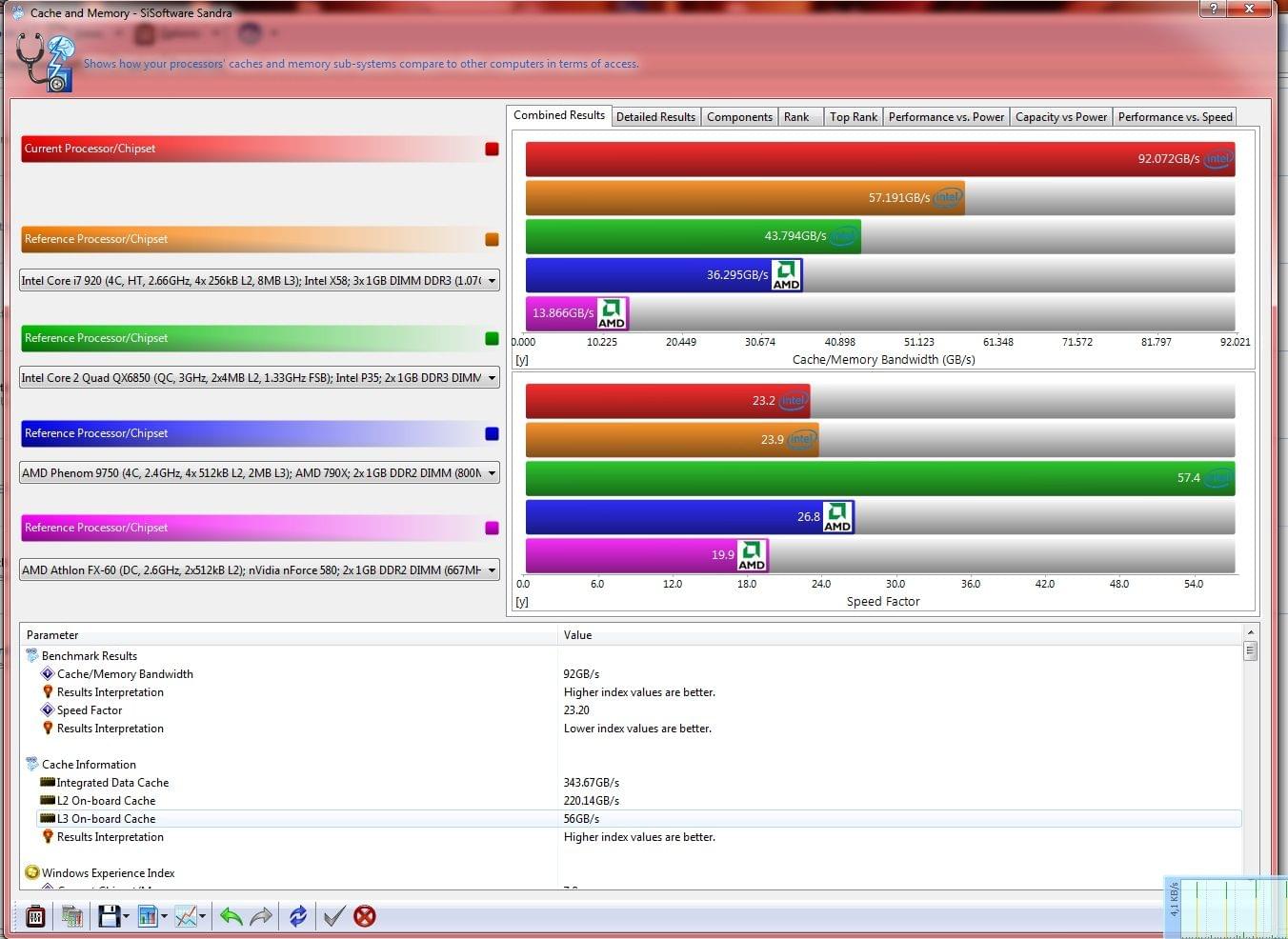The width and height of the screenshot is (1288, 939).
Task: Toggle the blue reference processor swatch
Action: coord(492,433)
